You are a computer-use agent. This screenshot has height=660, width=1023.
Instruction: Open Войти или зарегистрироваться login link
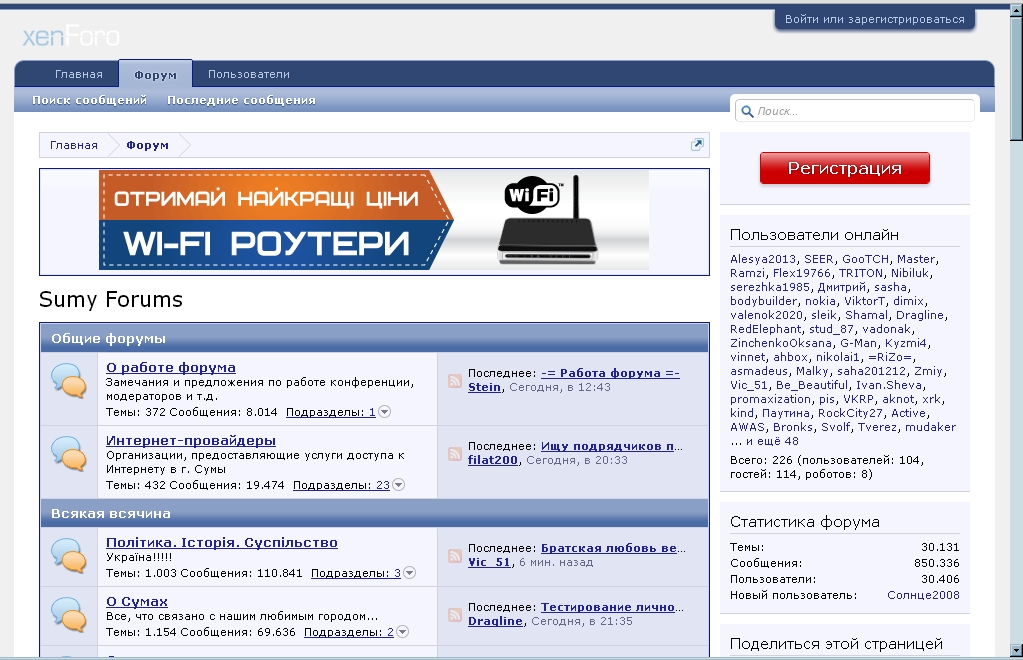point(874,19)
